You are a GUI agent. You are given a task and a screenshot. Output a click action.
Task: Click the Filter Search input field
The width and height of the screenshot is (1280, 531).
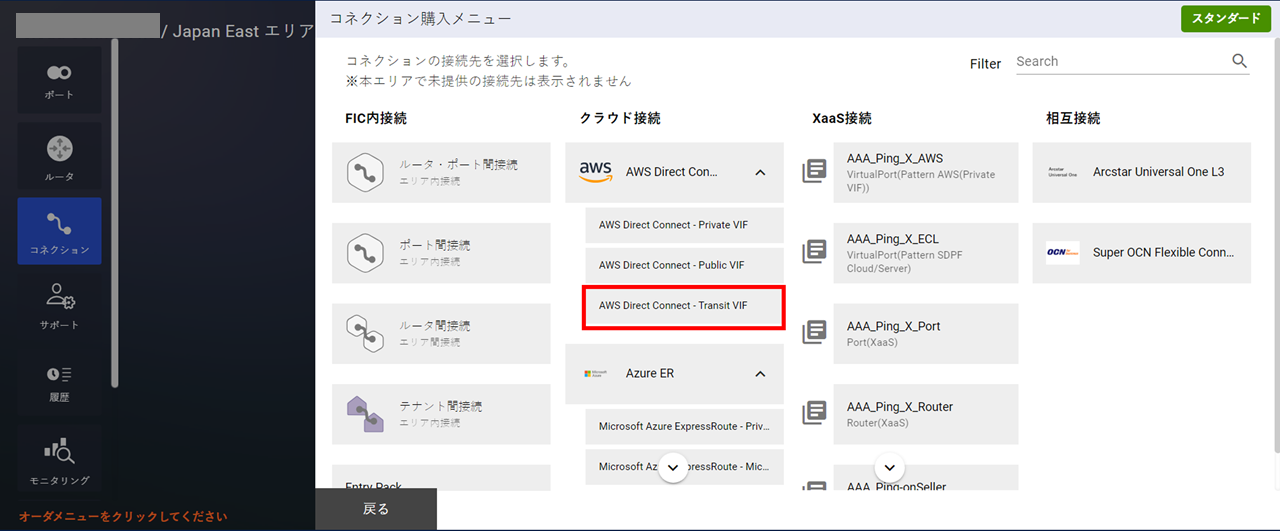[1120, 61]
